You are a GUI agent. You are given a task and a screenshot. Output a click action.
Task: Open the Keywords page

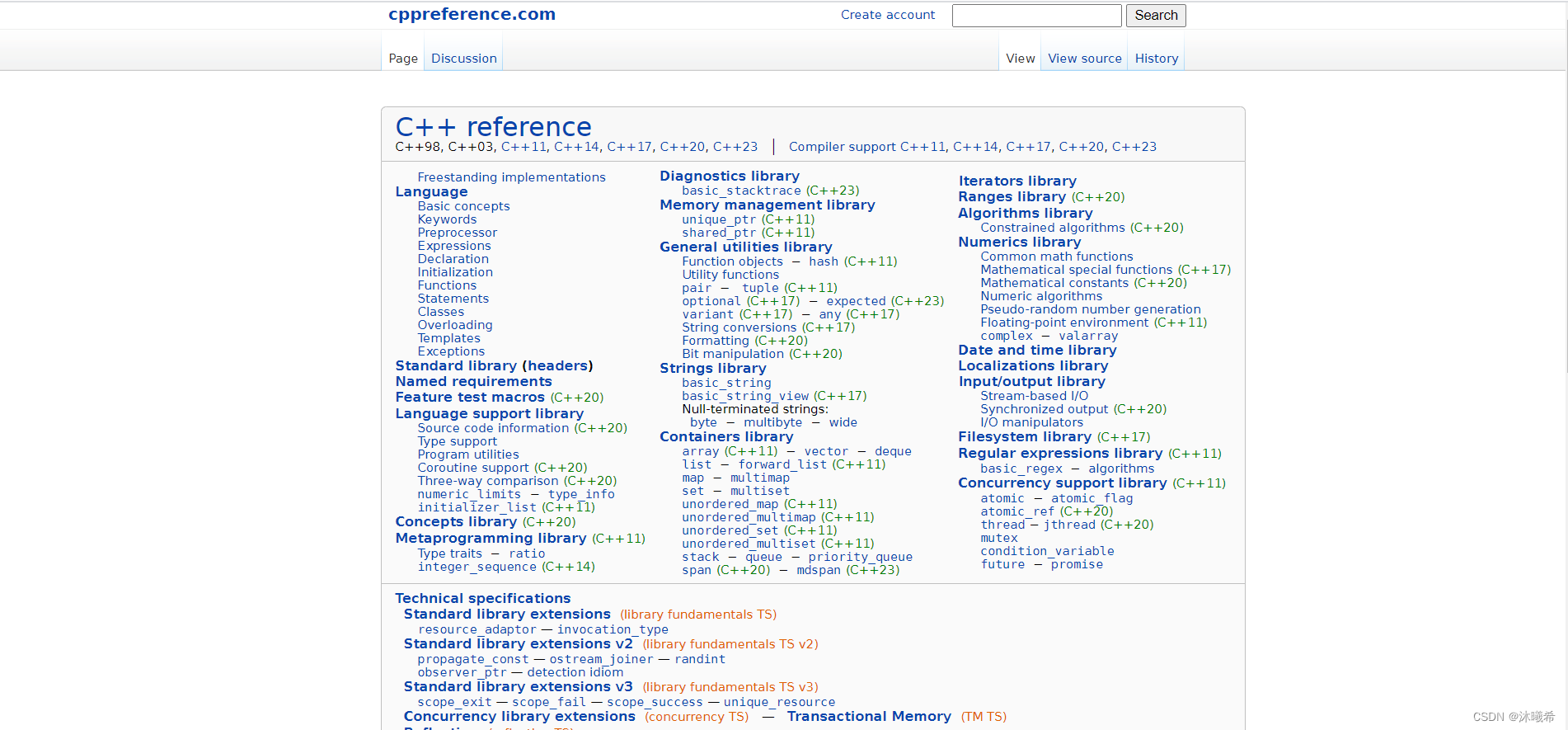447,219
